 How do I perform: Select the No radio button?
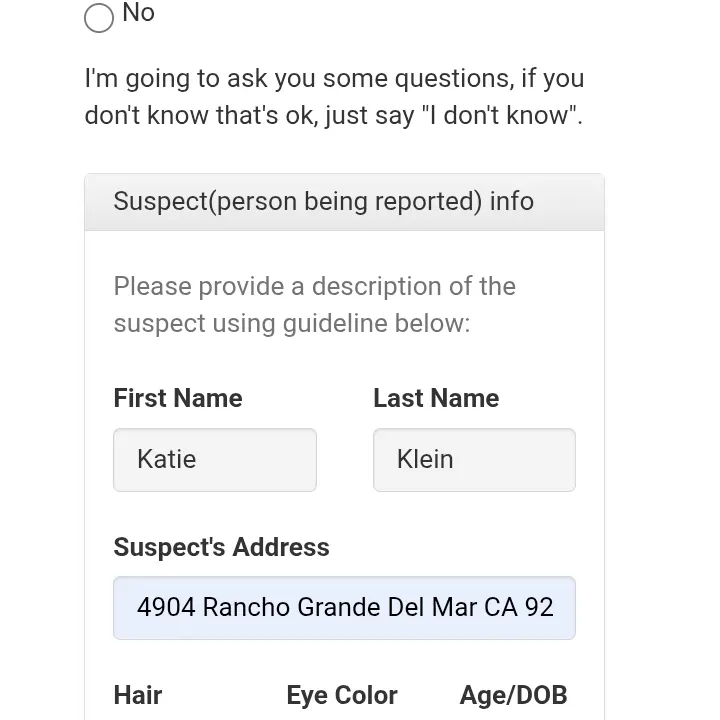(x=99, y=18)
